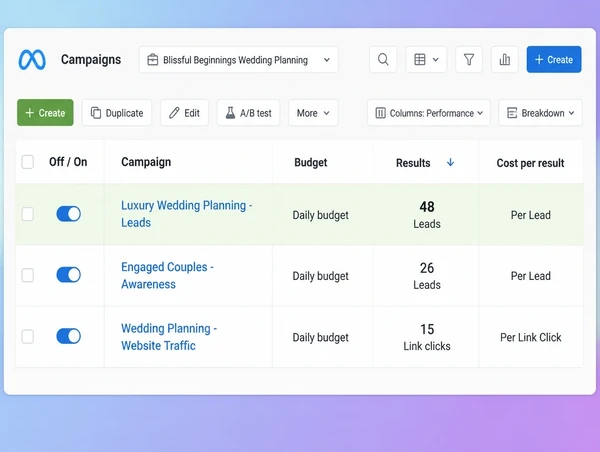Open the More dropdown
Screen dimensions: 600x452
click(313, 113)
